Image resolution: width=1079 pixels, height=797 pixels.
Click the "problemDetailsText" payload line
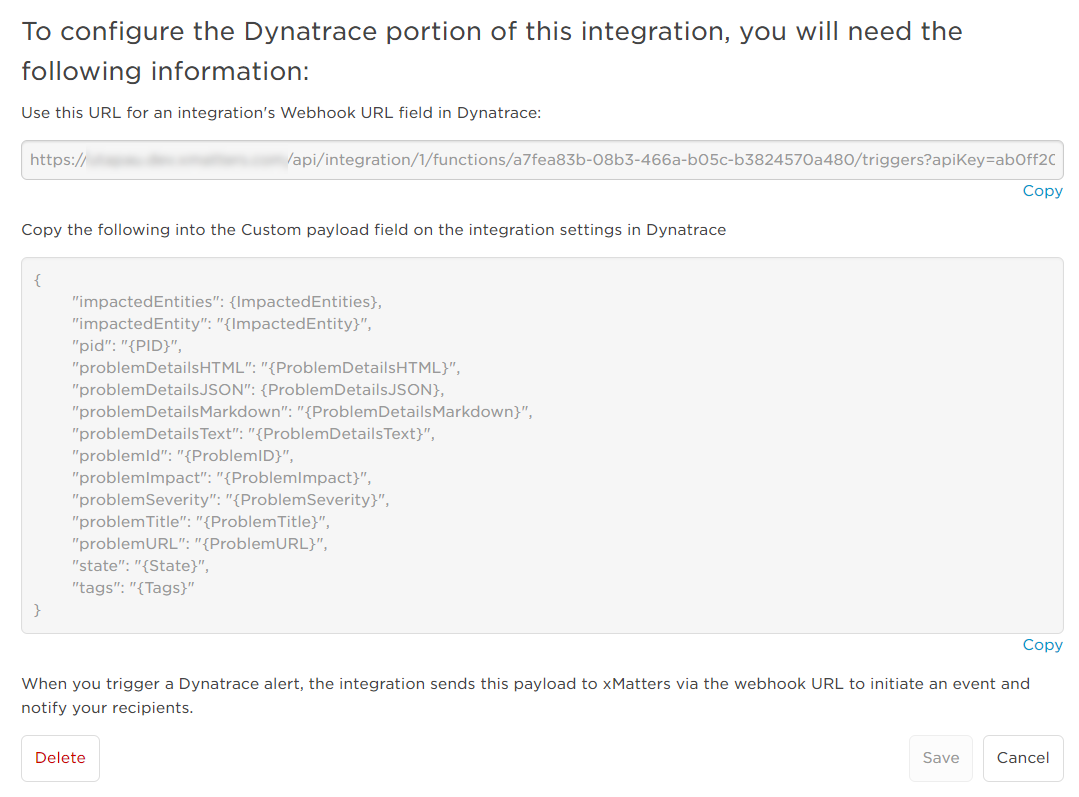tap(253, 434)
